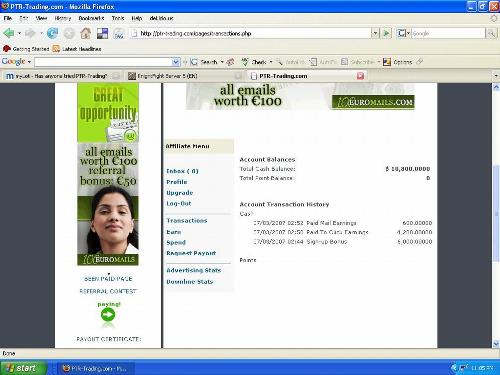500x375 pixels.
Task: Open the Spend link
Action: (176, 242)
